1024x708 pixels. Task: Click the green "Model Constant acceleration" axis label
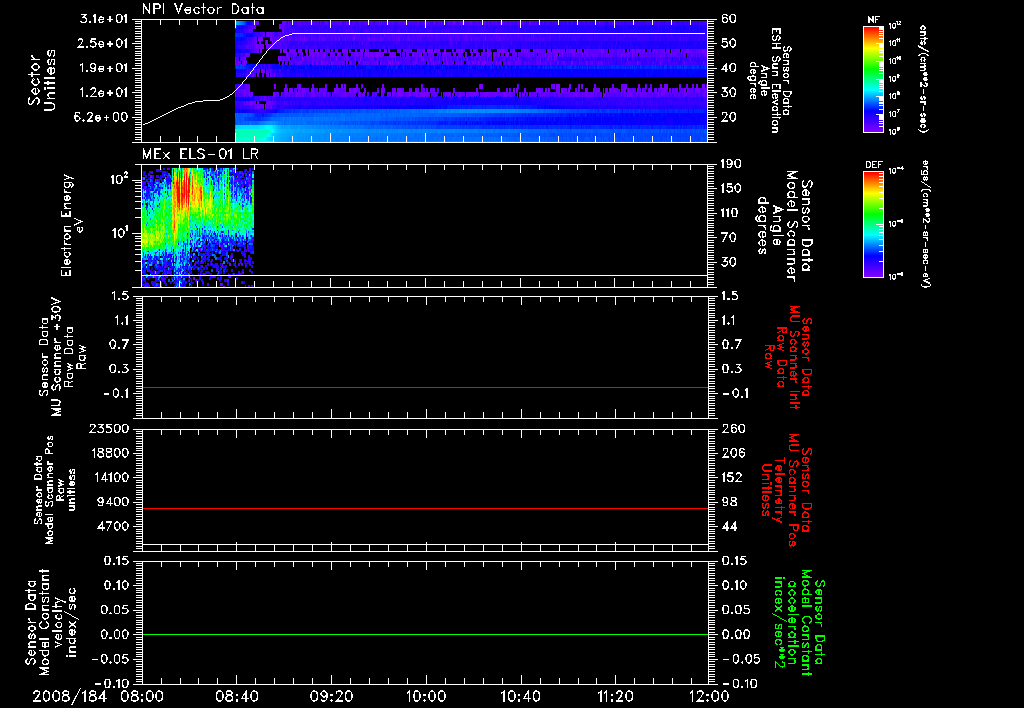tap(799, 624)
